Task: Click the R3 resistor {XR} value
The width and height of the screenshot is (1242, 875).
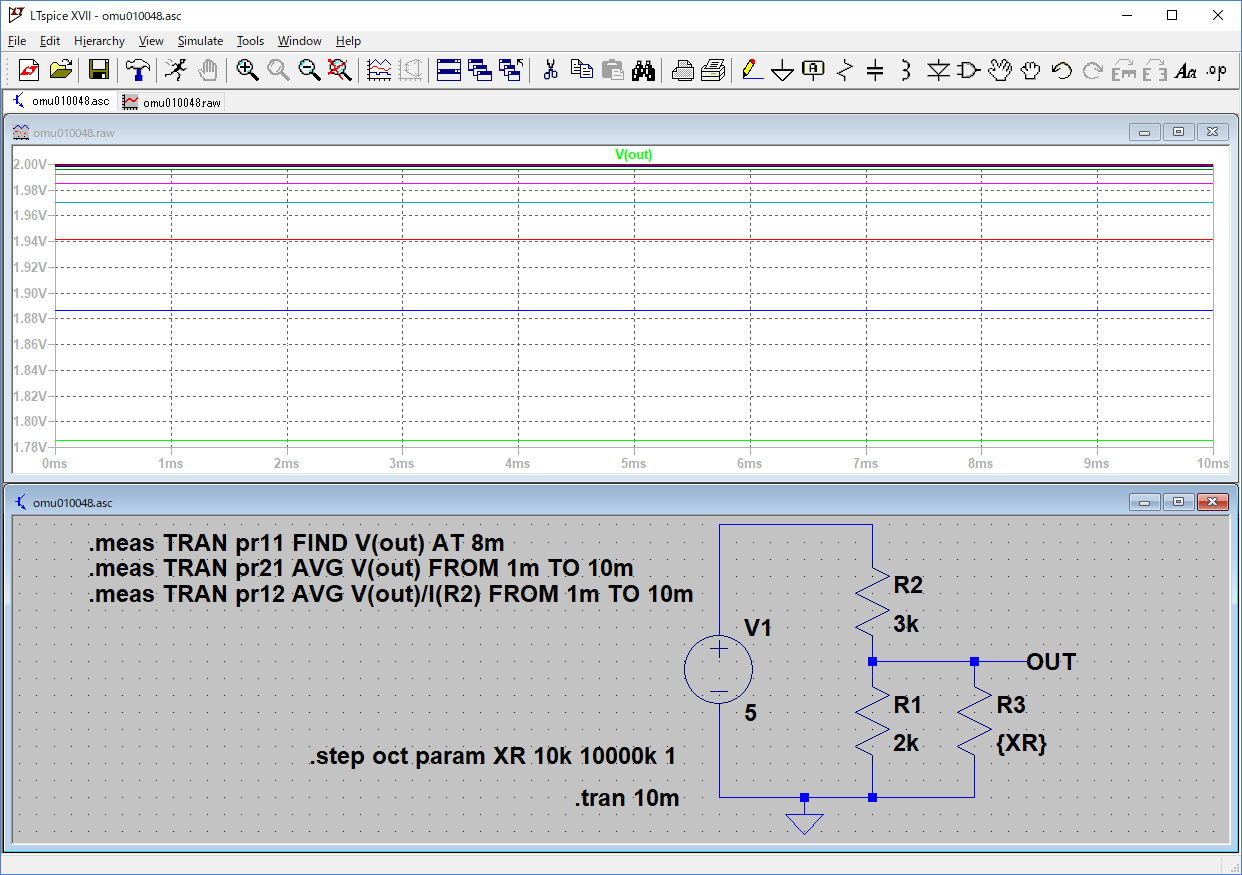Action: [x=1021, y=744]
